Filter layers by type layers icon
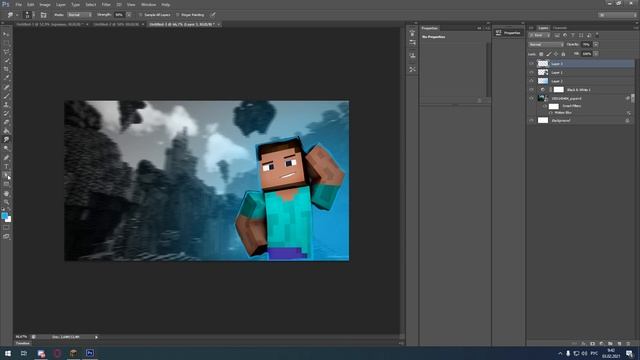Viewport: 640px width, 360px height. click(x=573, y=36)
